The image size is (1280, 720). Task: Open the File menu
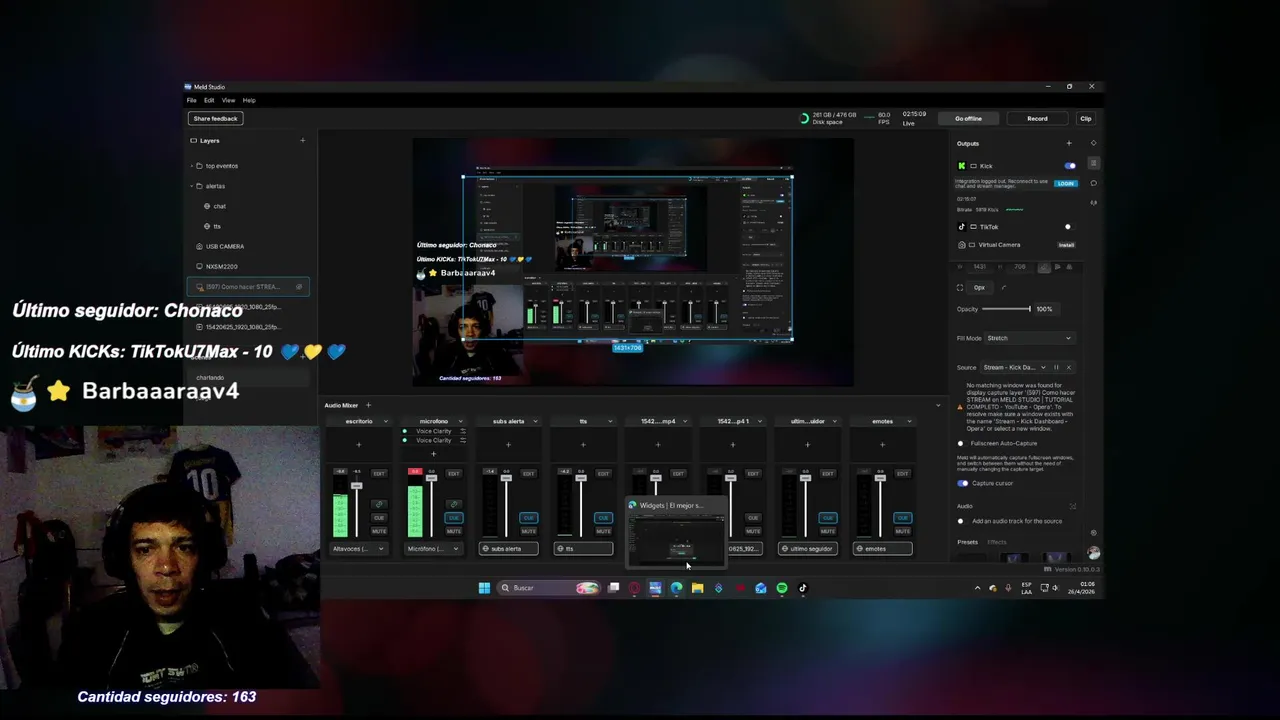coord(191,100)
